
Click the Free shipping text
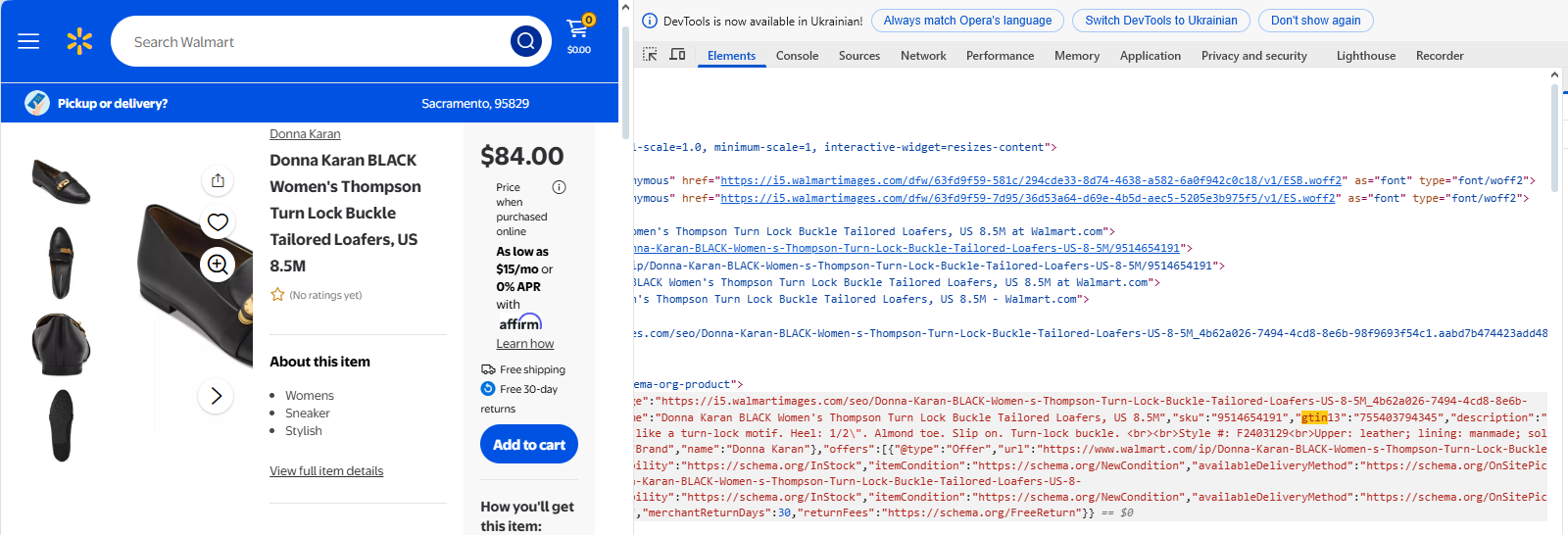click(532, 369)
